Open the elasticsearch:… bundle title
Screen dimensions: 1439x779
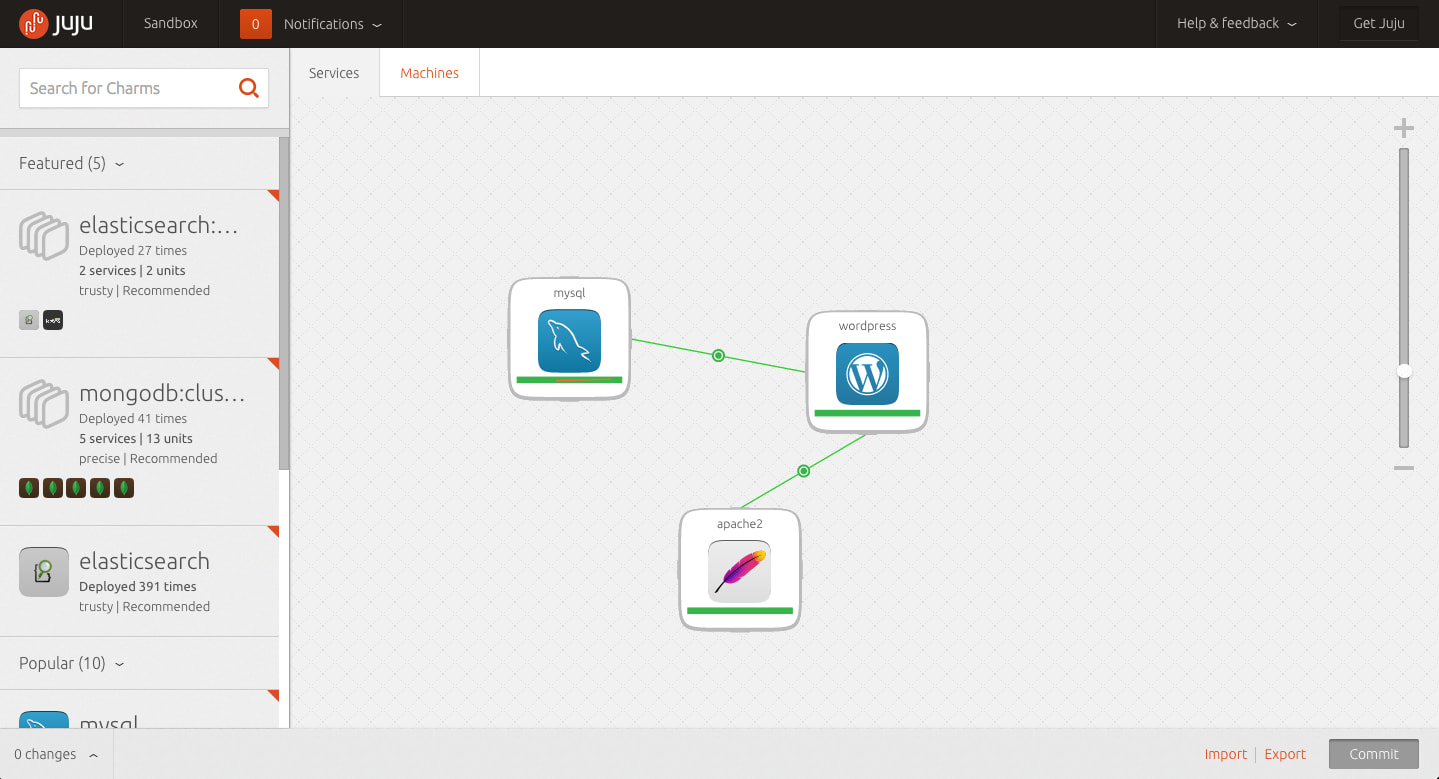coord(159,225)
